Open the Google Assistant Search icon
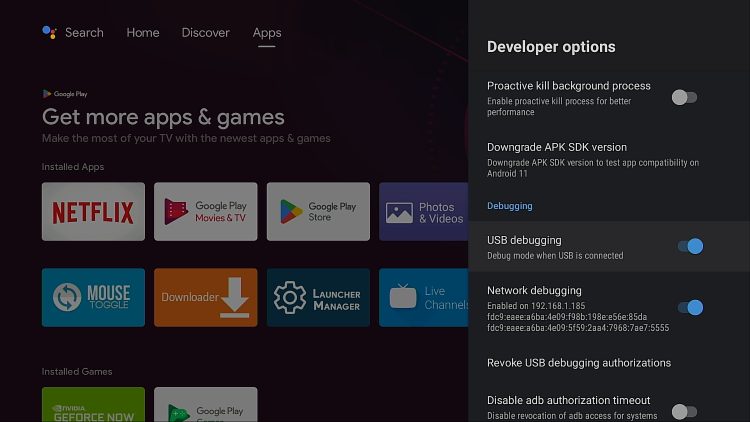 [49, 33]
